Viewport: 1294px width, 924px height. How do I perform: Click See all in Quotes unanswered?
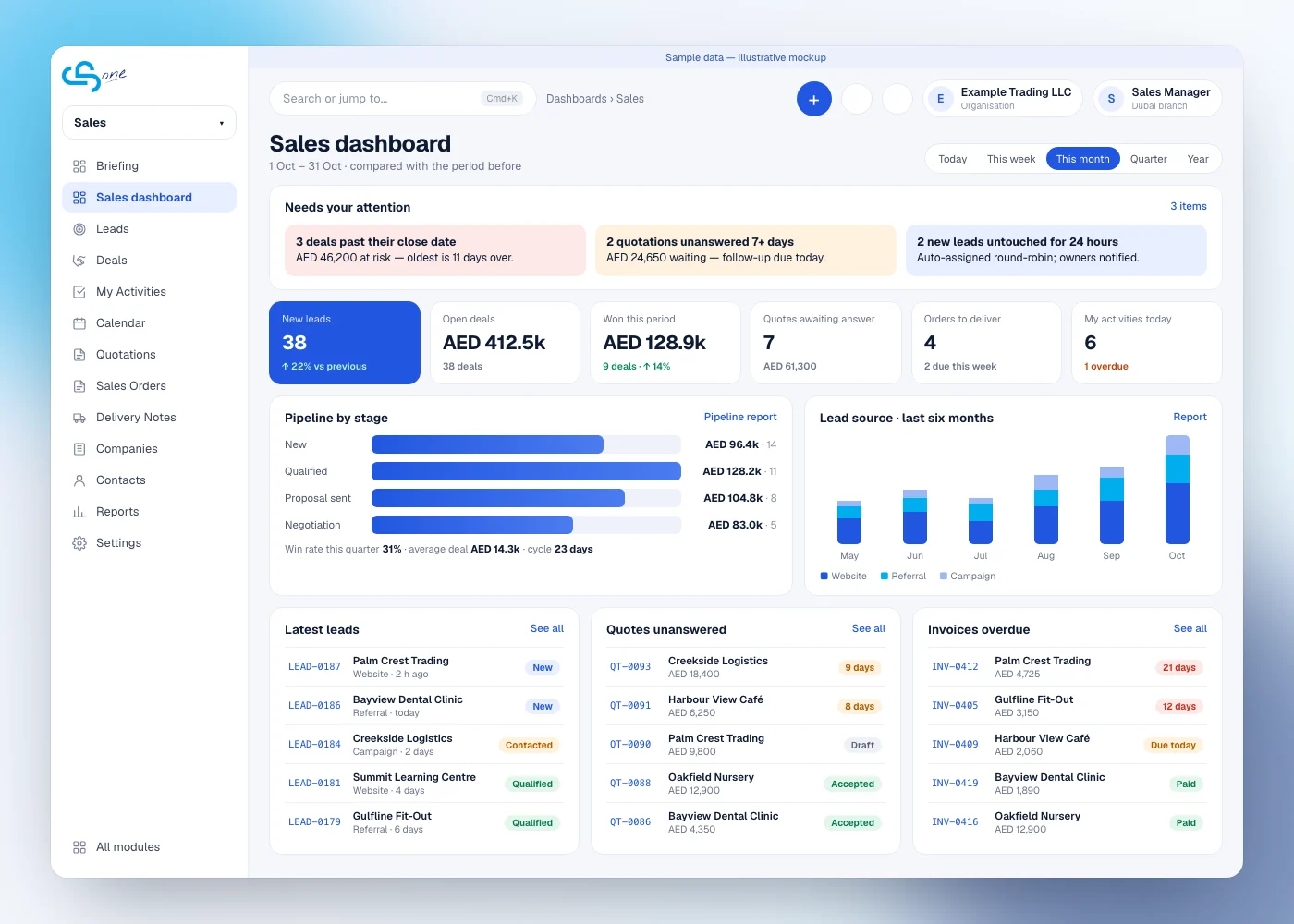pyautogui.click(x=869, y=628)
